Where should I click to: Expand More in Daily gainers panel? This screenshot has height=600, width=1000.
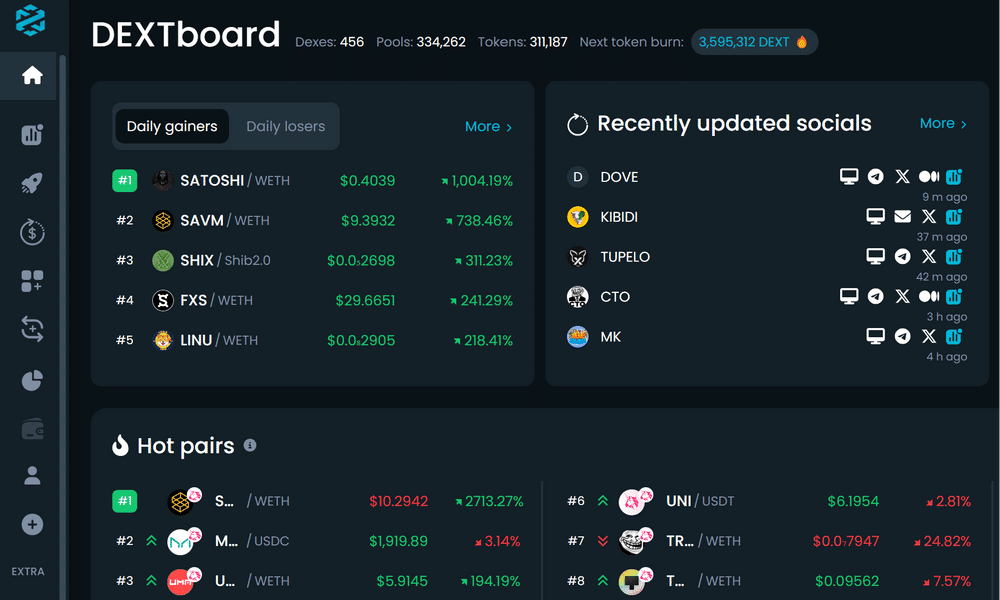pyautogui.click(x=489, y=127)
